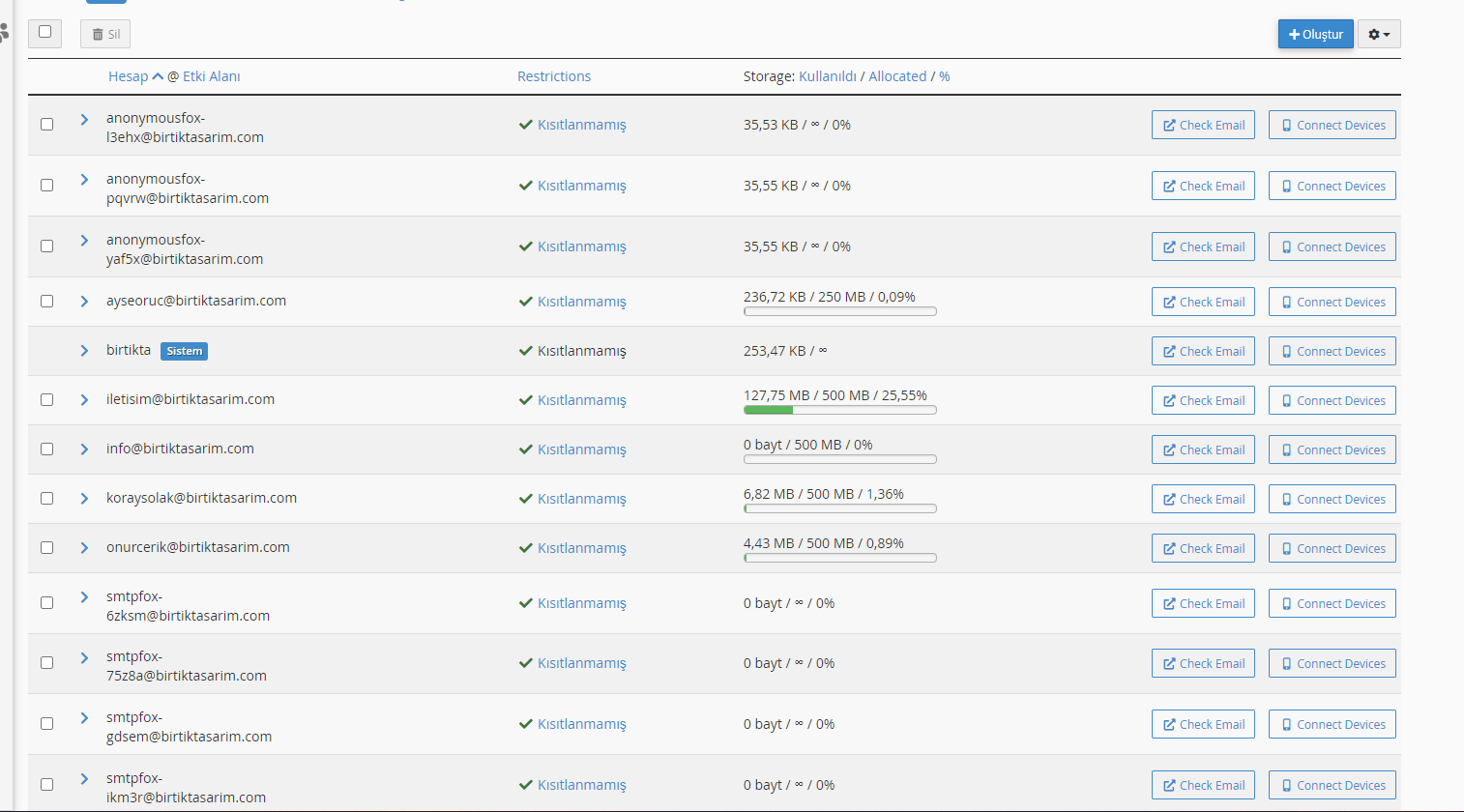
Task: Click the Sistem badge beside birtikta
Action: pos(184,351)
